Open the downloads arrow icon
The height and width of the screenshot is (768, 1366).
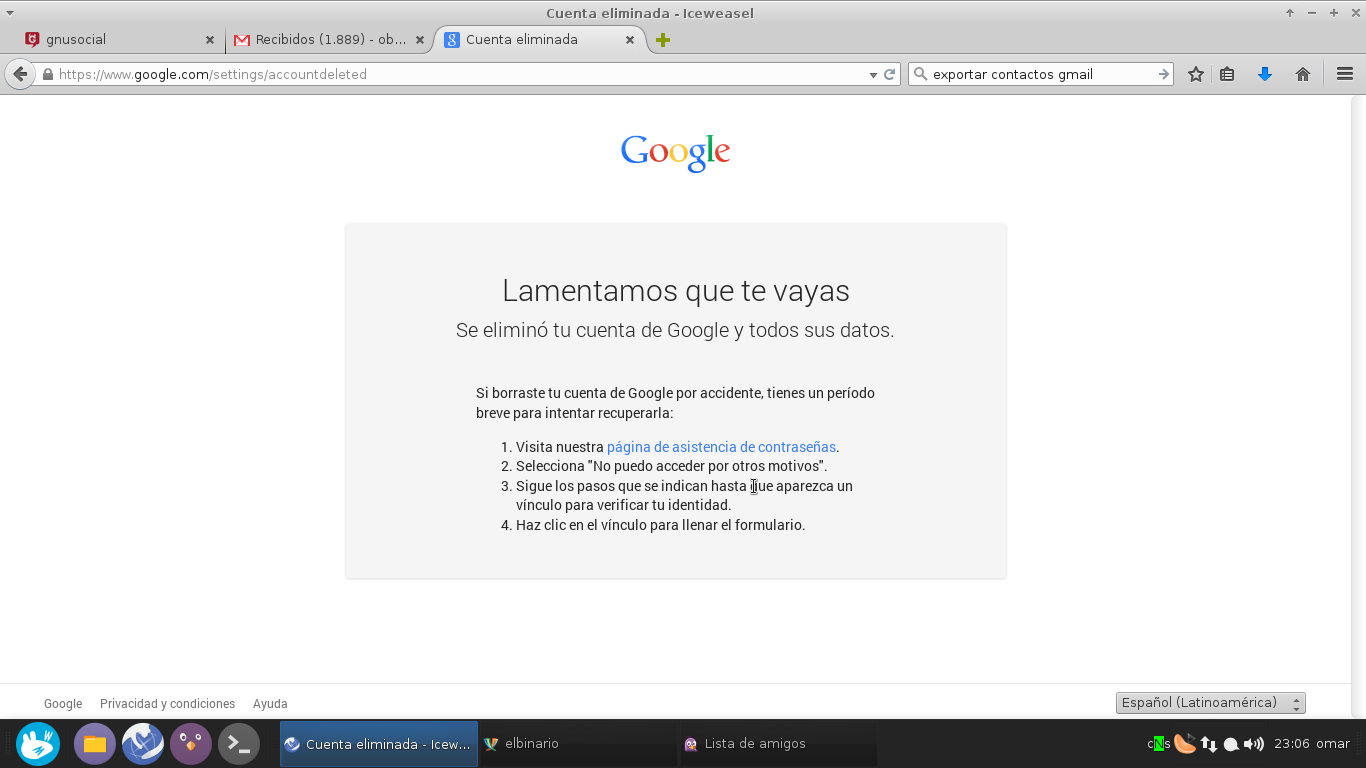pyautogui.click(x=1265, y=74)
